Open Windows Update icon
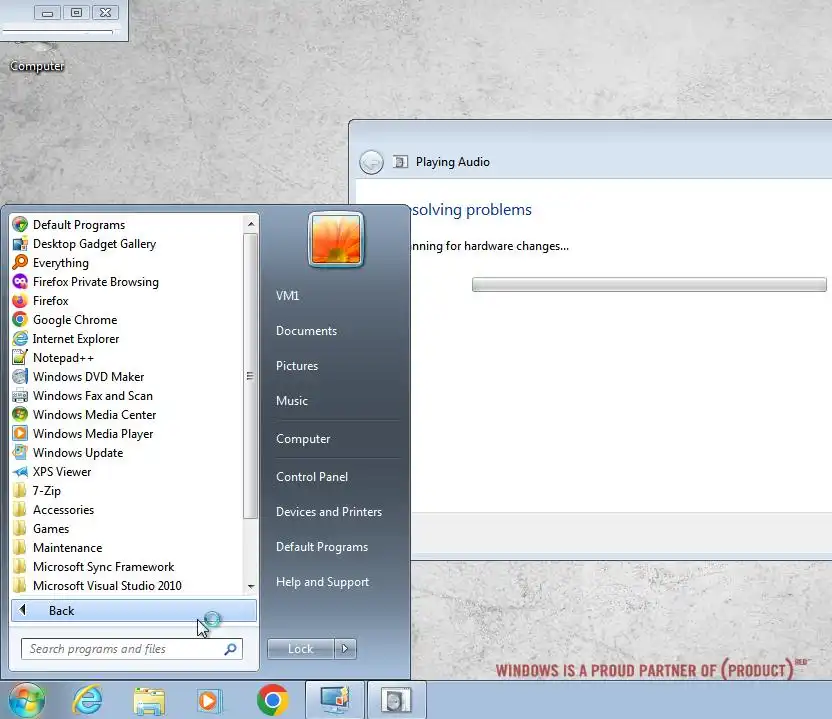Image resolution: width=832 pixels, height=719 pixels. tap(20, 453)
